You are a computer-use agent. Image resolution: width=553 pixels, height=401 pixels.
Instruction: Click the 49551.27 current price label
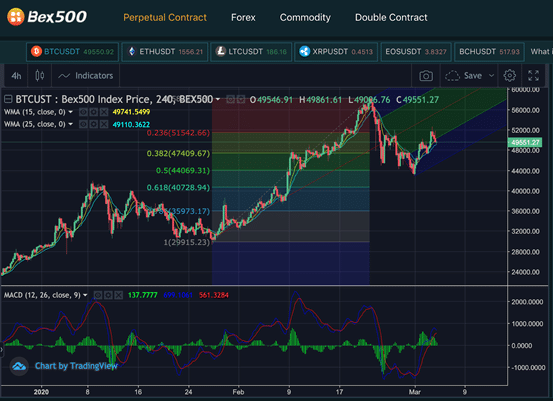coord(525,142)
